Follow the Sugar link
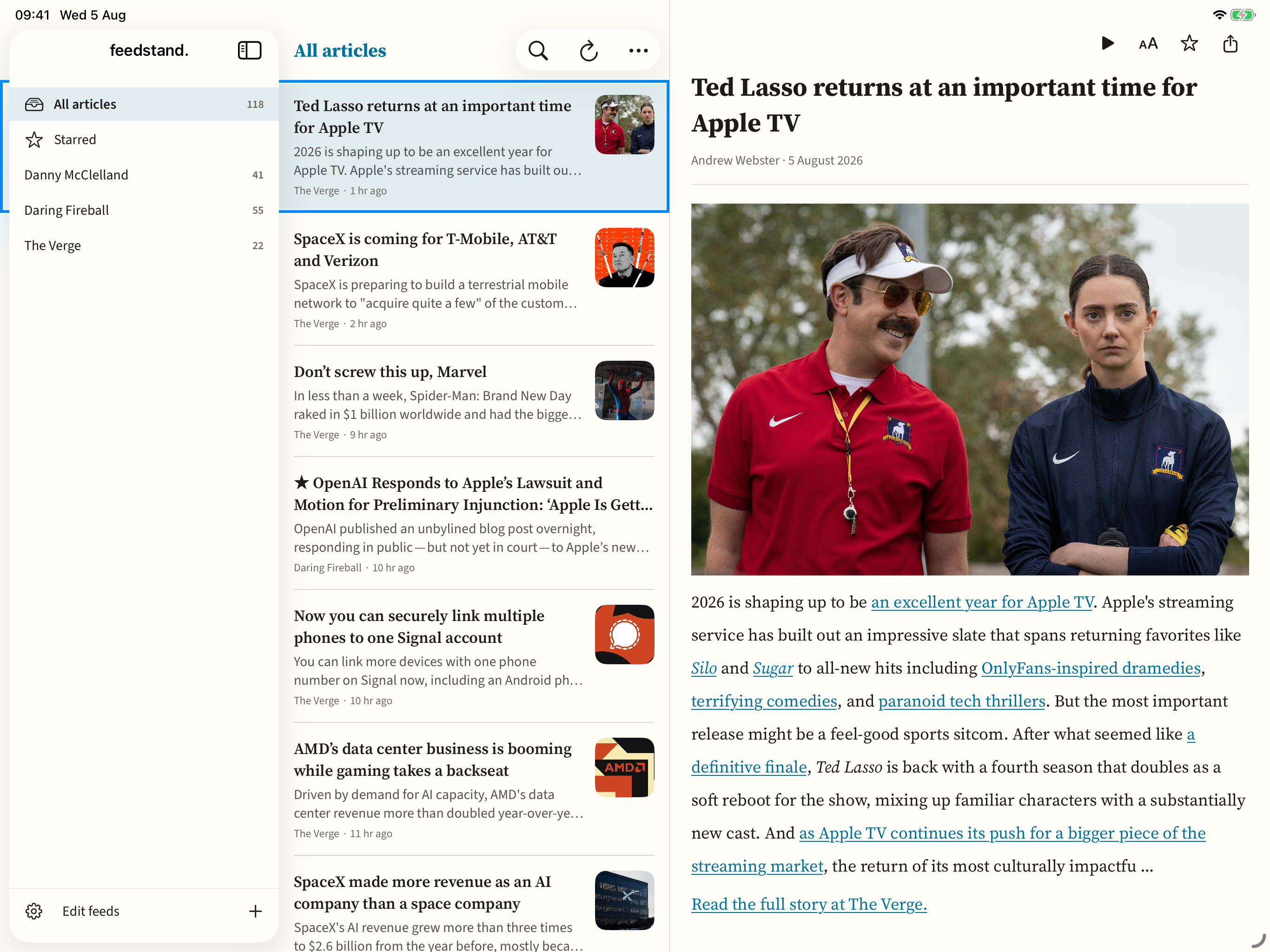This screenshot has height=952, width=1270. click(x=773, y=668)
